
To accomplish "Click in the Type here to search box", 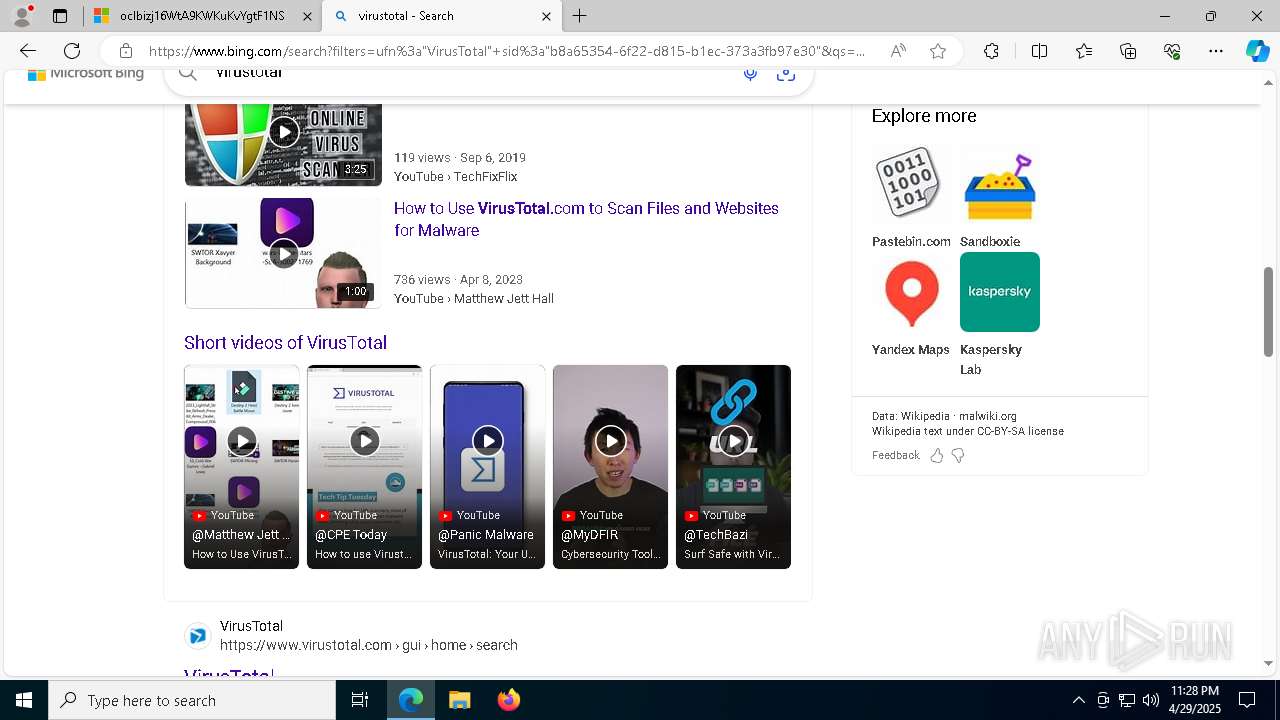I will point(192,700).
